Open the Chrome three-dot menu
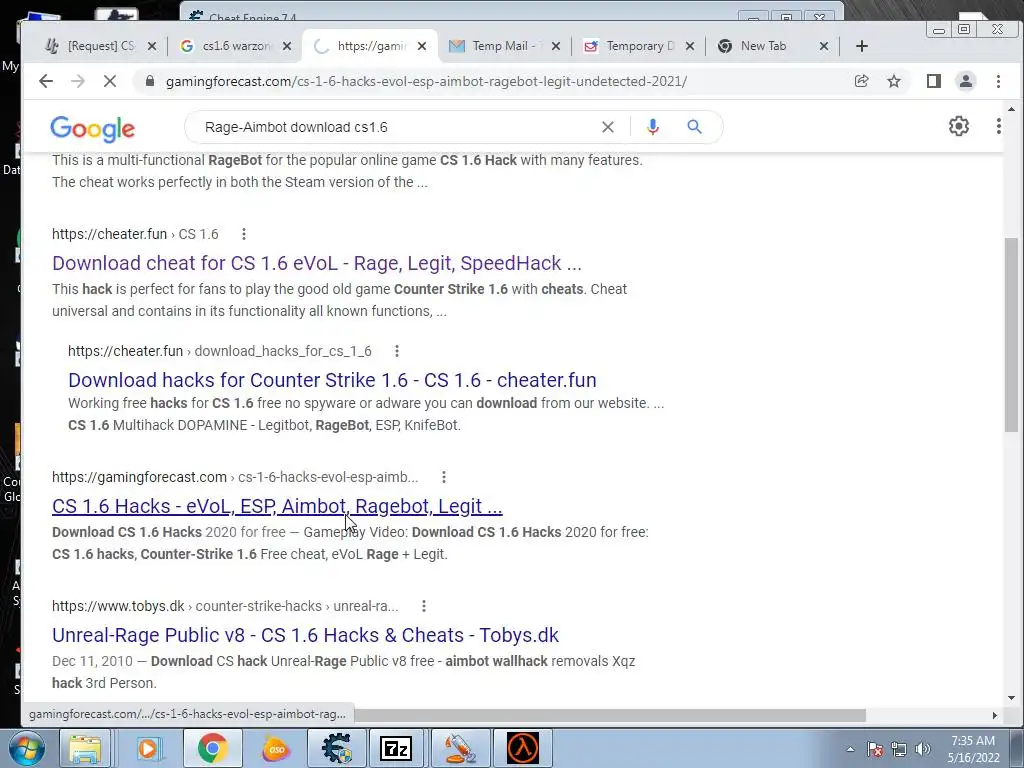1024x768 pixels. [998, 81]
